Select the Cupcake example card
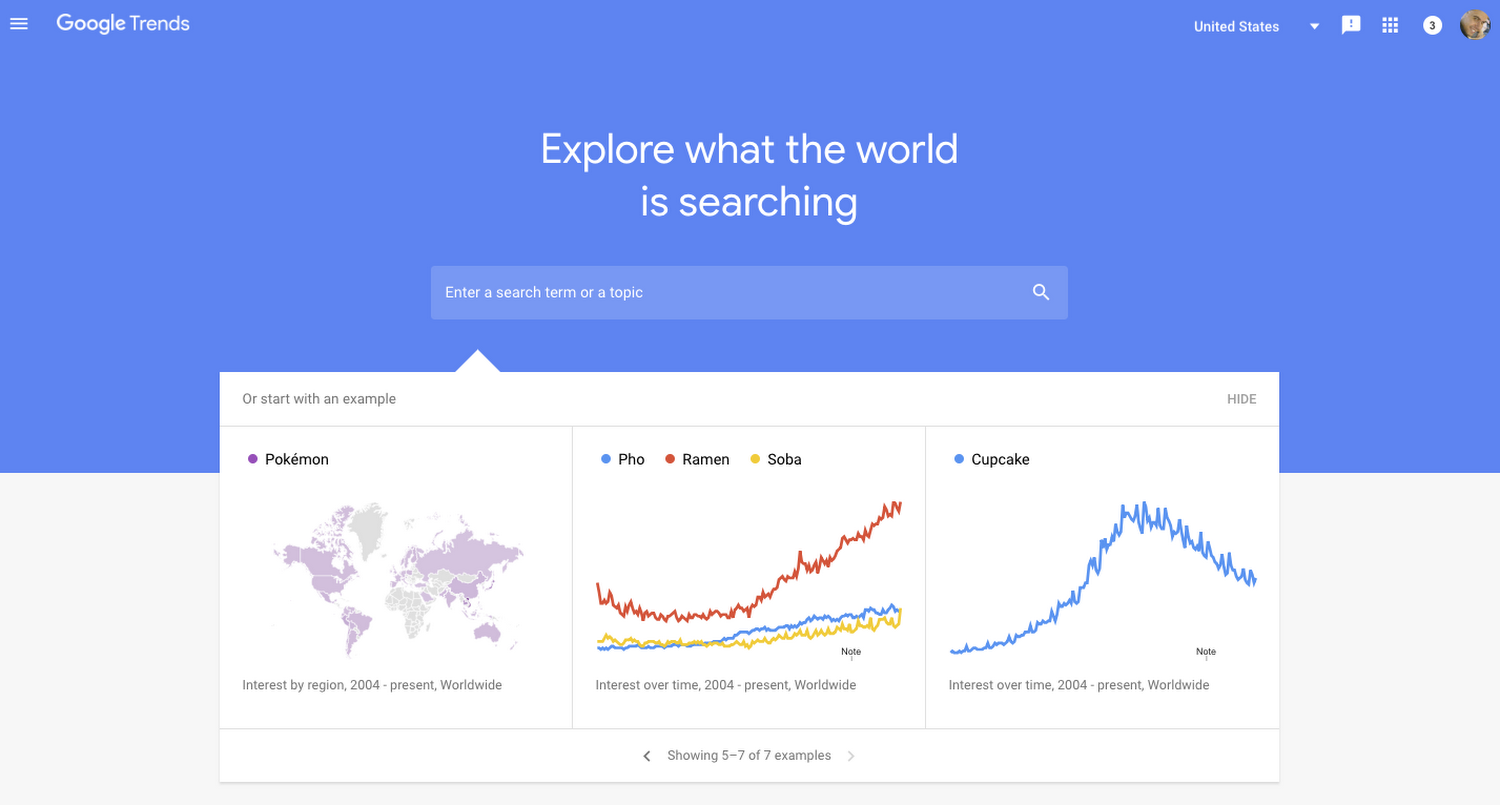Image resolution: width=1500 pixels, height=805 pixels. [1102, 576]
